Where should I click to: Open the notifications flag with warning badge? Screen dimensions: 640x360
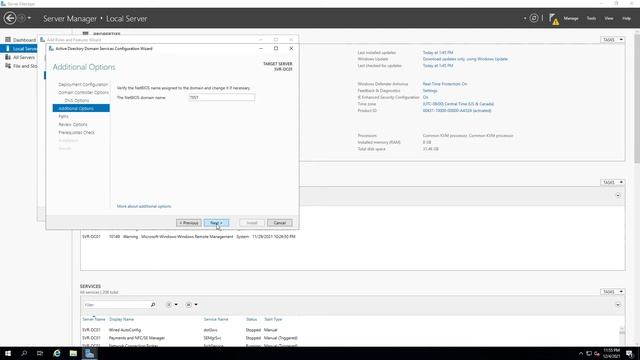553,19
